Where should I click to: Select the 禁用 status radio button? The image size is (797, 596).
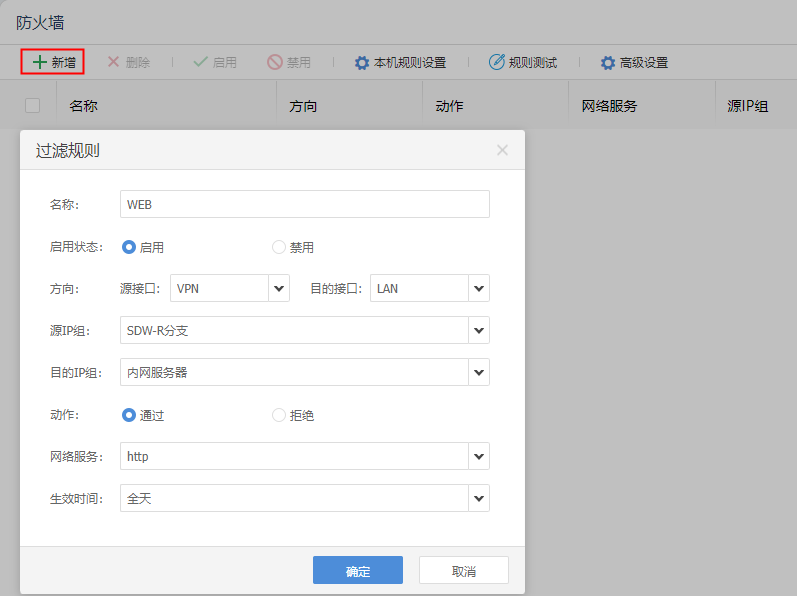279,246
